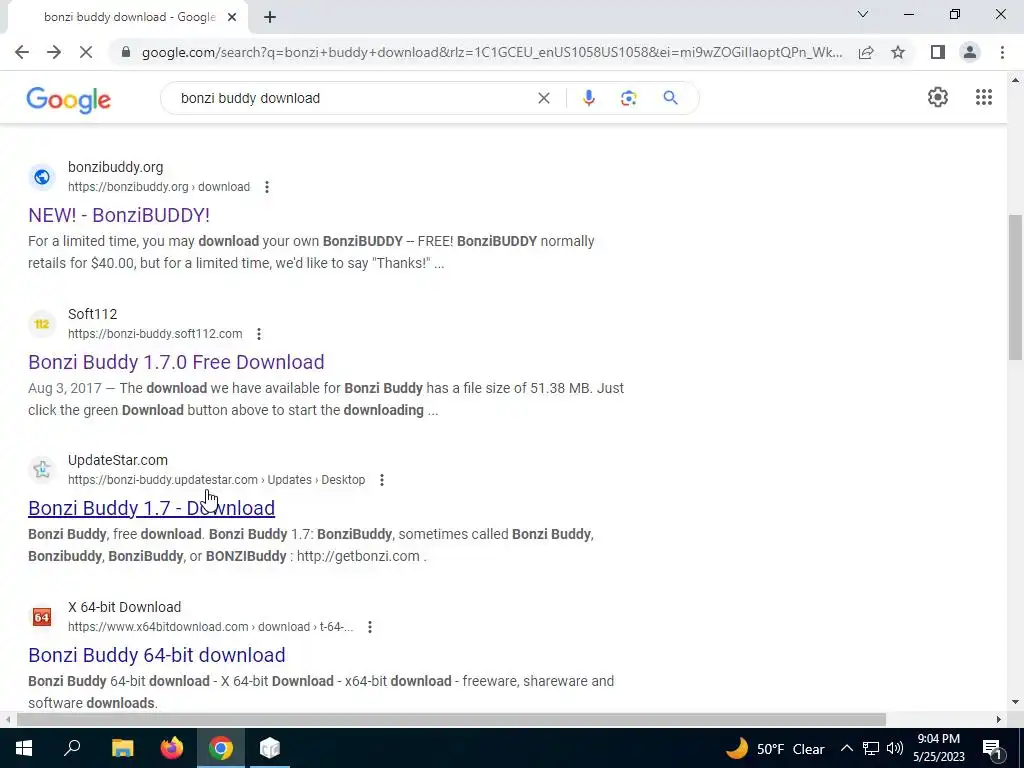Image resolution: width=1024 pixels, height=768 pixels.
Task: Show hidden system tray icons
Action: pyautogui.click(x=846, y=748)
